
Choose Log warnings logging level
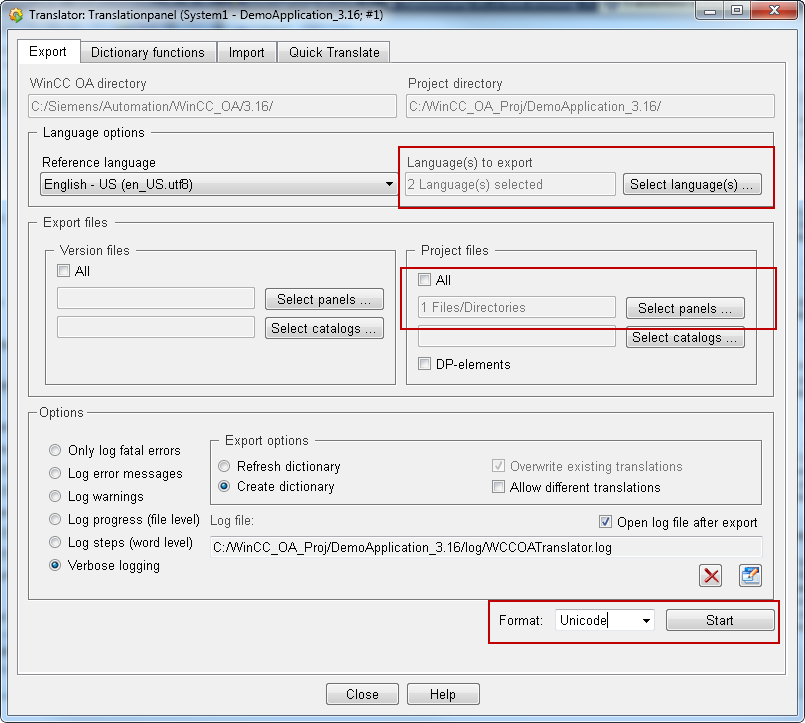[x=56, y=496]
